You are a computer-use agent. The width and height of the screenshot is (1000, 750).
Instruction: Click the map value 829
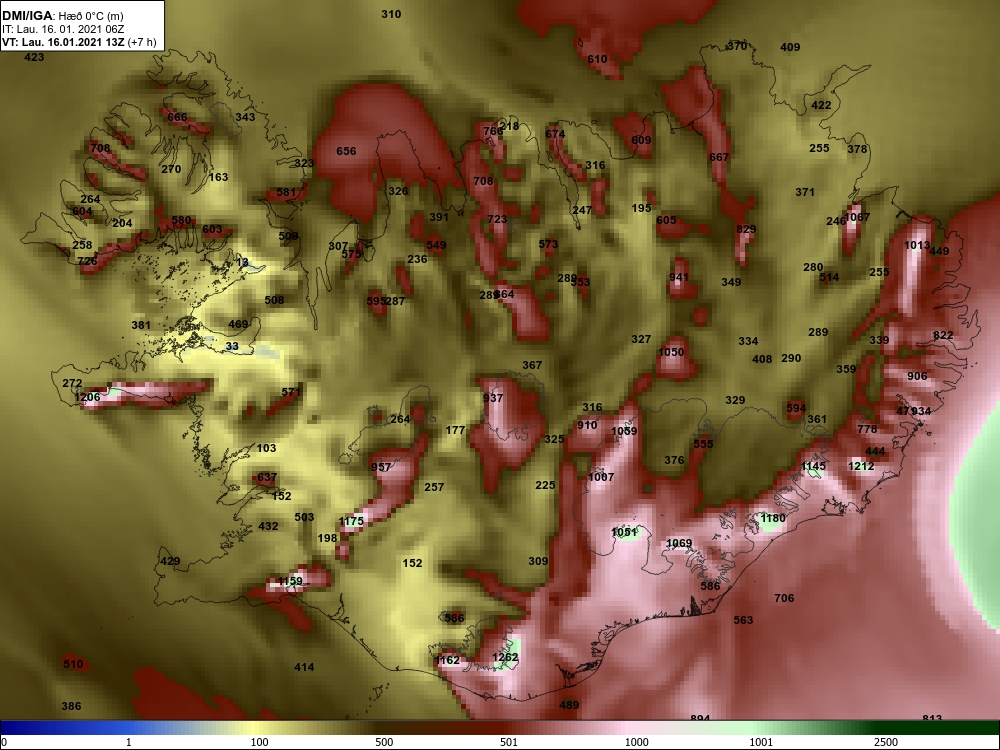746,230
